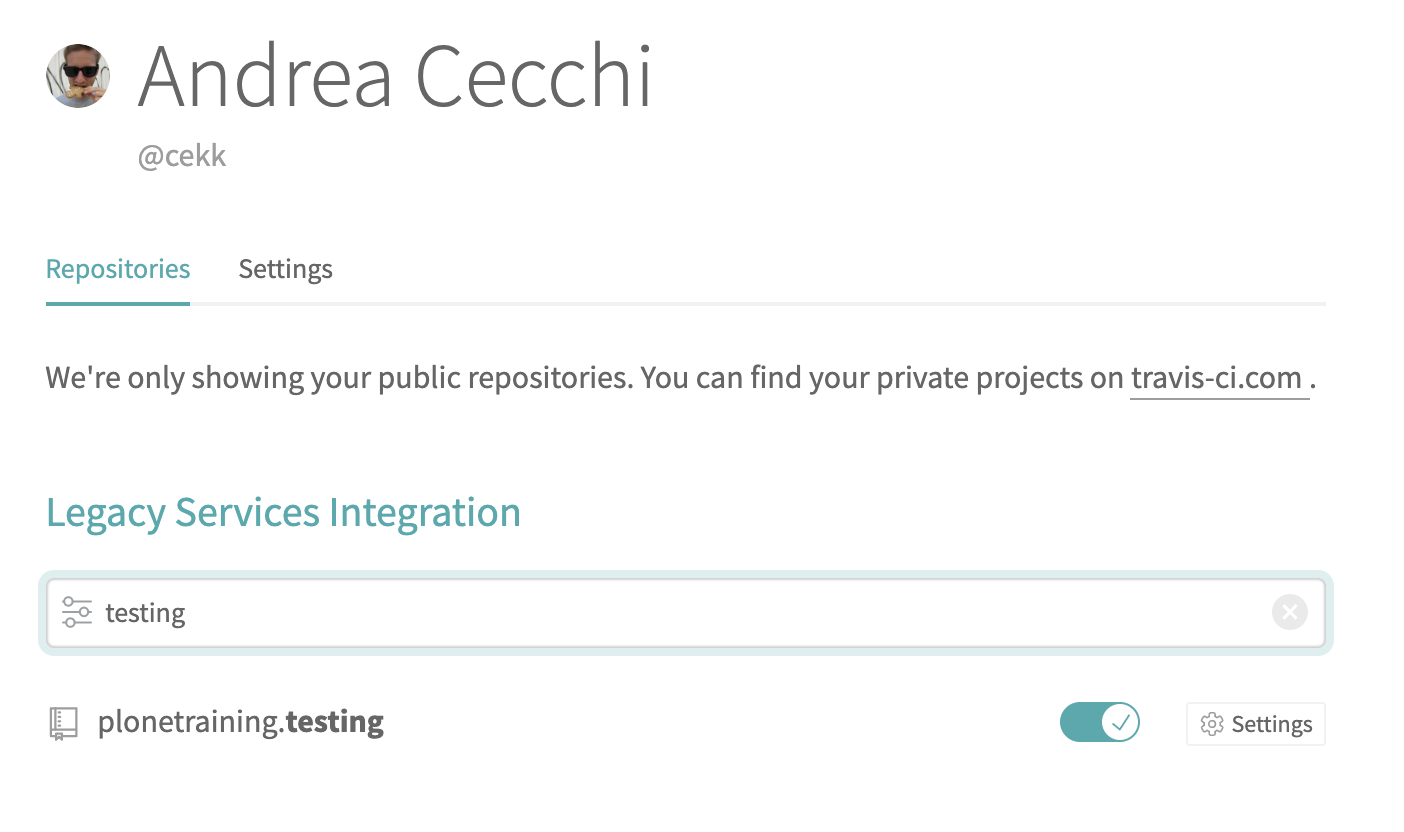Switch to the Repositories tab

pos(118,269)
